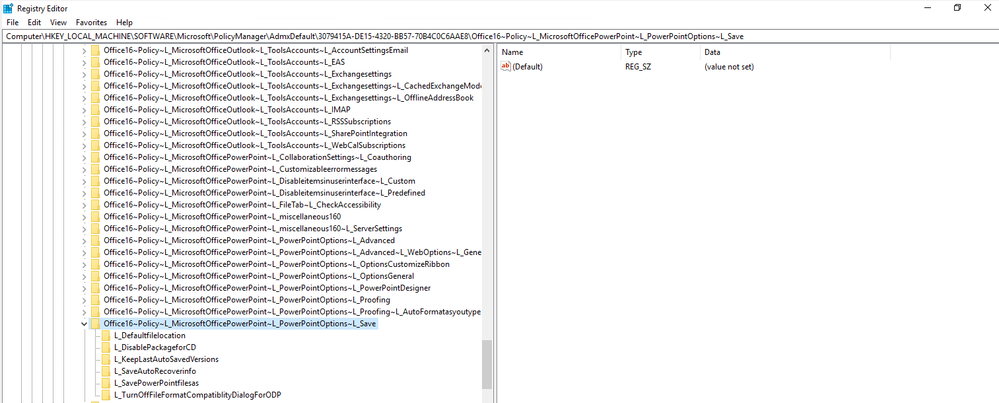The width and height of the screenshot is (999, 403).
Task: Expand the PowerPoint L_Customizableerrormessages key
Action: (84, 169)
